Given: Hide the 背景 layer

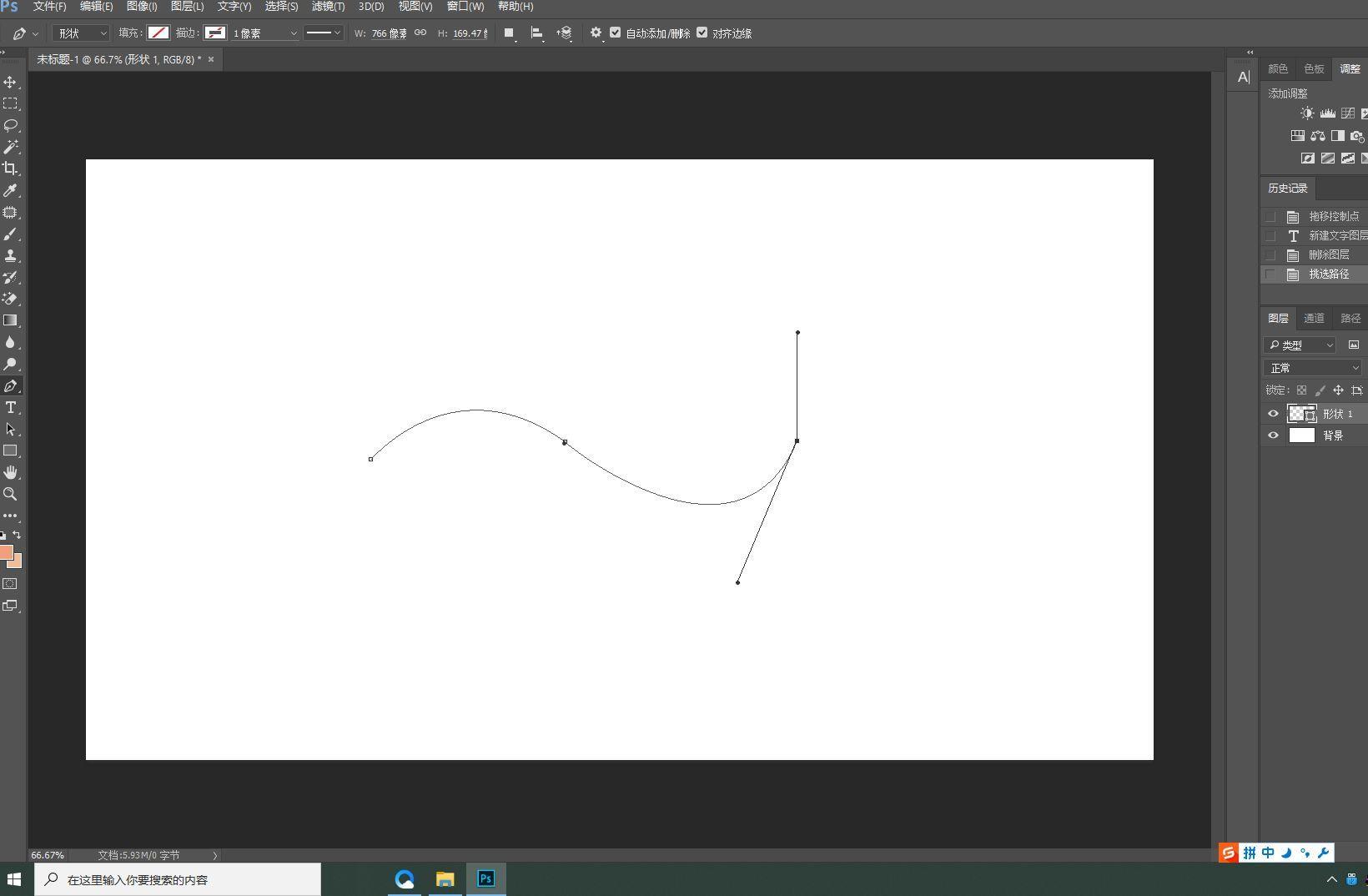Looking at the screenshot, I should point(1273,435).
